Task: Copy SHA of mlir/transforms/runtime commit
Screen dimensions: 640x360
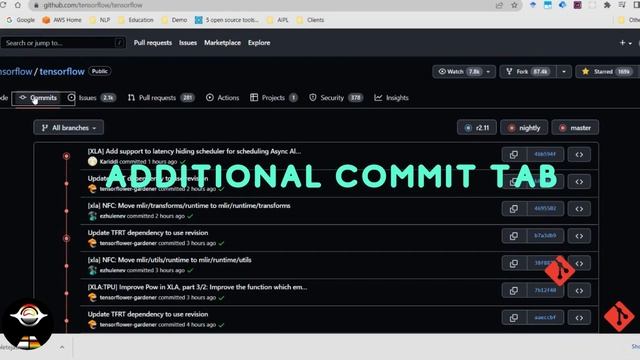Action: pos(514,209)
